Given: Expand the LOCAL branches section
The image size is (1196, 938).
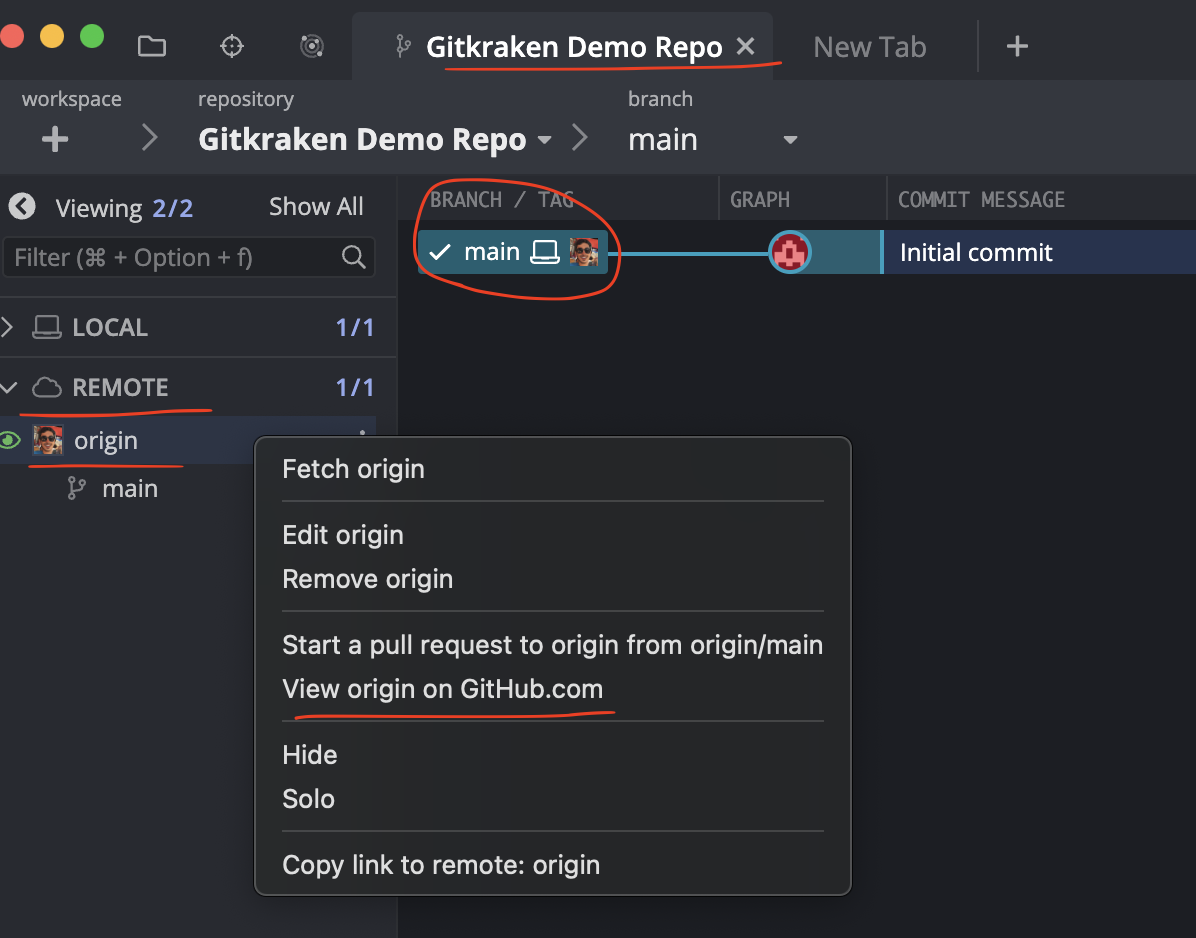Looking at the screenshot, I should point(10,327).
